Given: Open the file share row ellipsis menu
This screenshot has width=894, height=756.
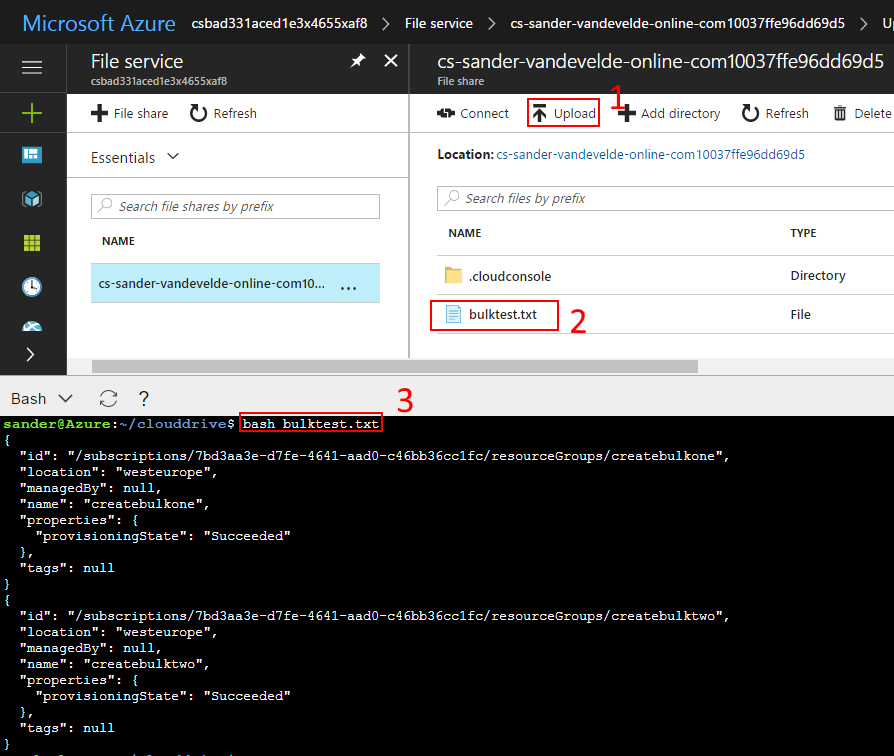Looking at the screenshot, I should click(348, 285).
